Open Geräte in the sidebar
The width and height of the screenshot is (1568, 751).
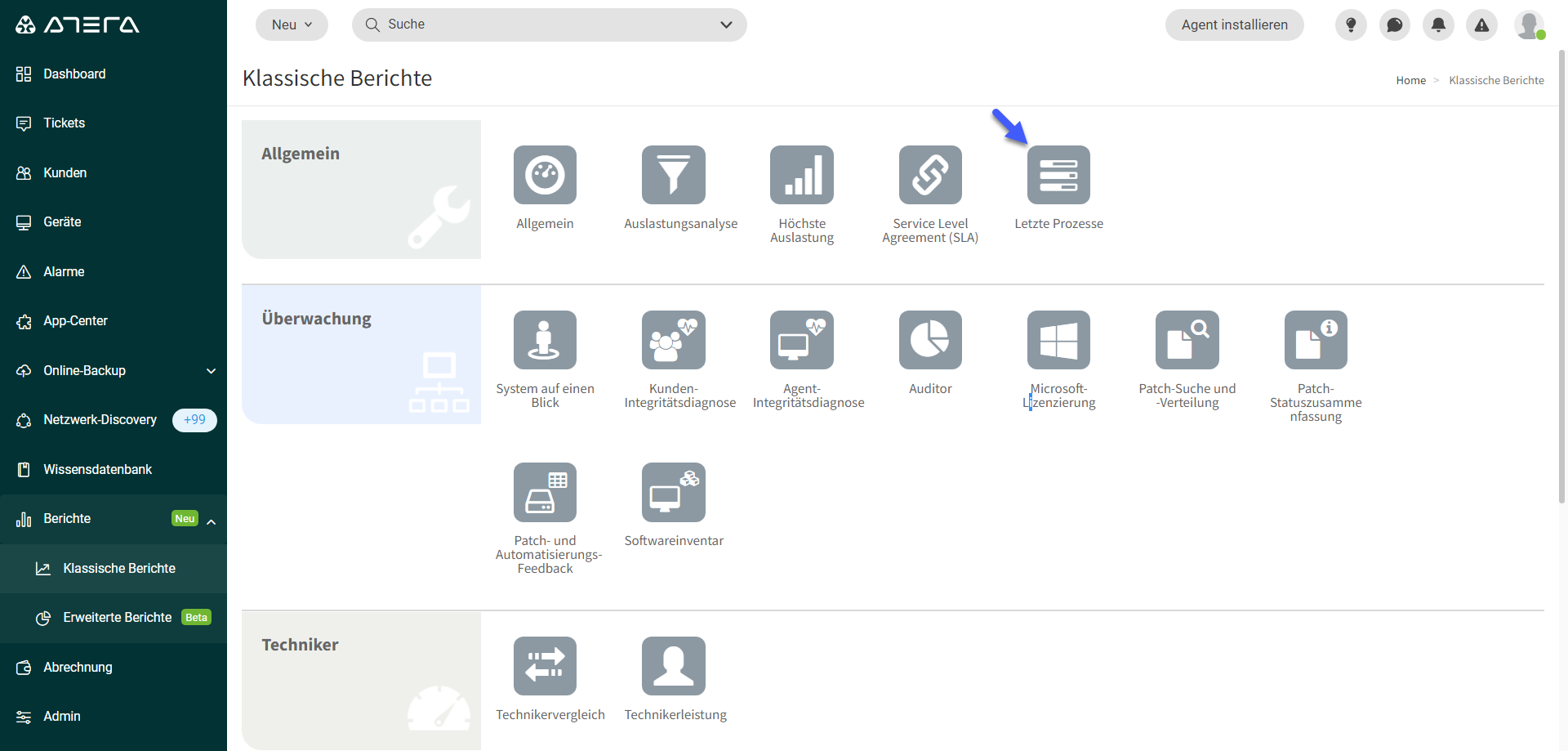[x=114, y=222]
